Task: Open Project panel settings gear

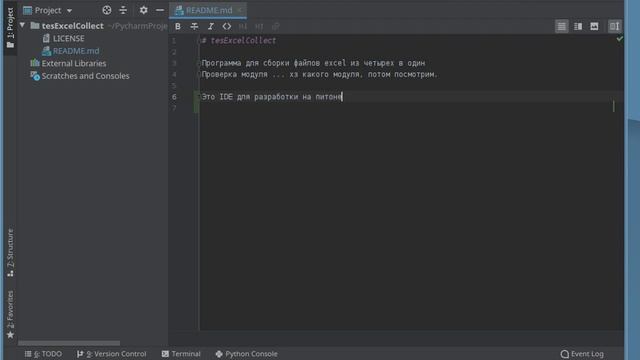Action: (x=143, y=10)
